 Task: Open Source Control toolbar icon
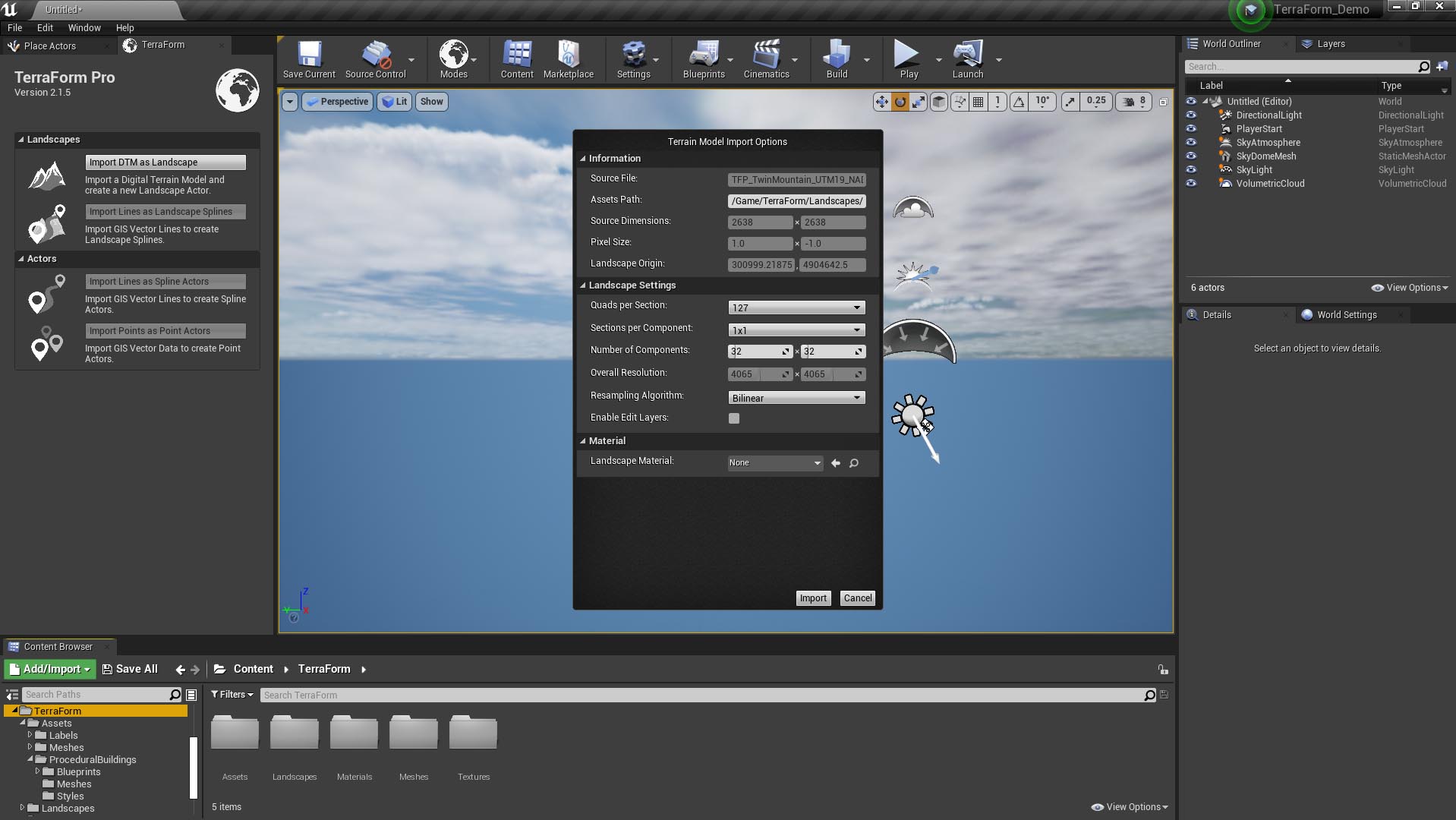coord(376,59)
